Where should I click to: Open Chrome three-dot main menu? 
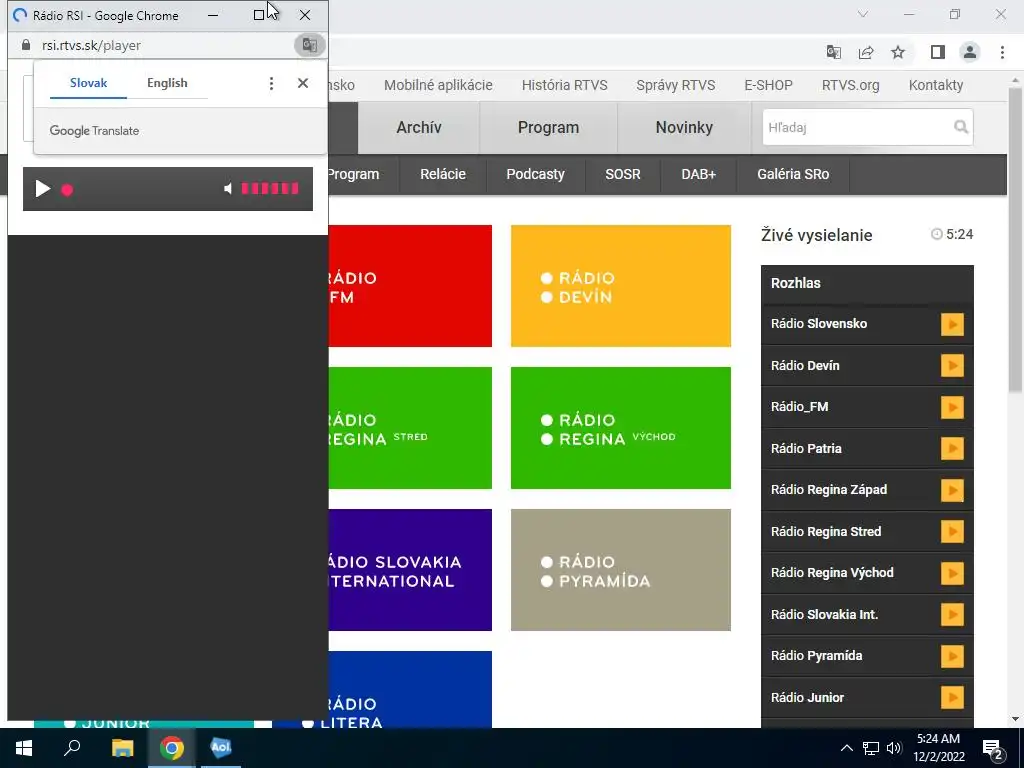tap(1002, 52)
